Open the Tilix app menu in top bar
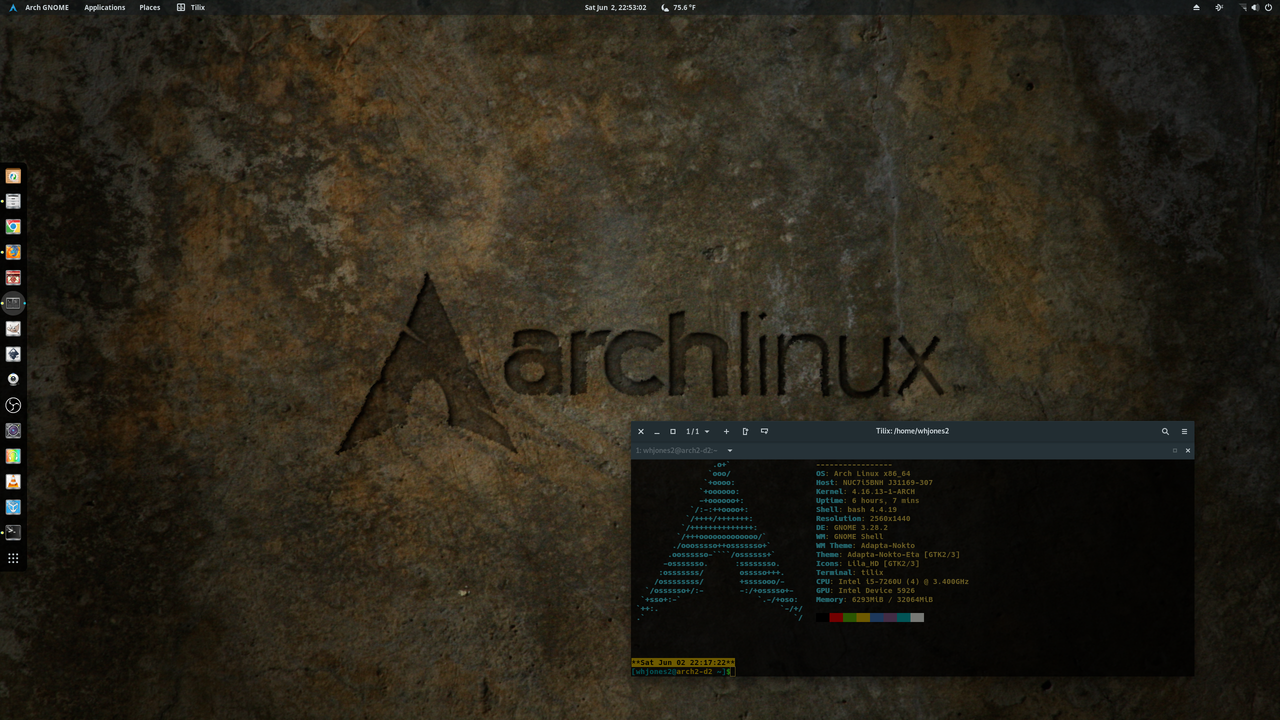1280x720 pixels. [191, 7]
